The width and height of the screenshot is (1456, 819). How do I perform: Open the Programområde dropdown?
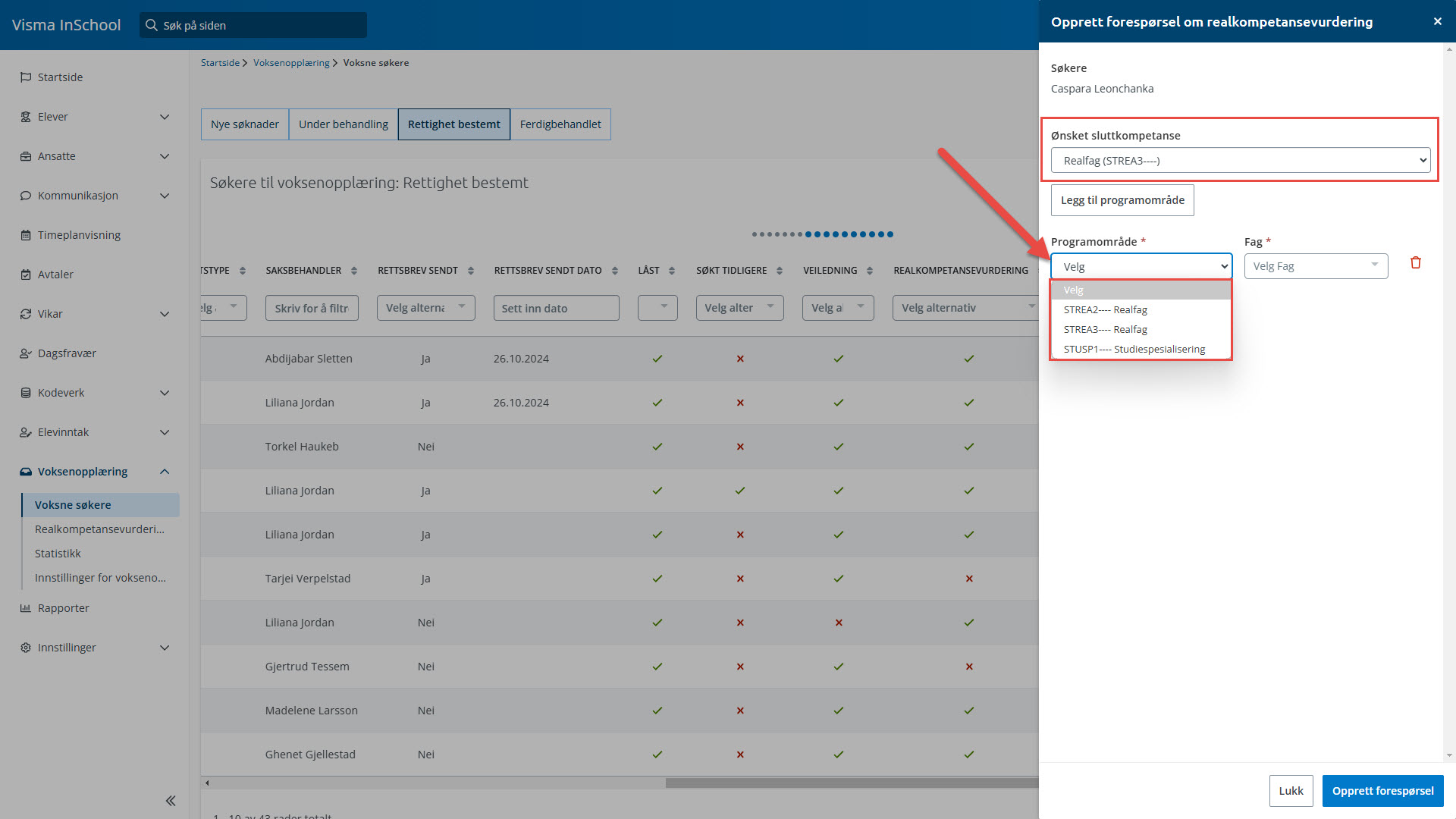pyautogui.click(x=1141, y=266)
